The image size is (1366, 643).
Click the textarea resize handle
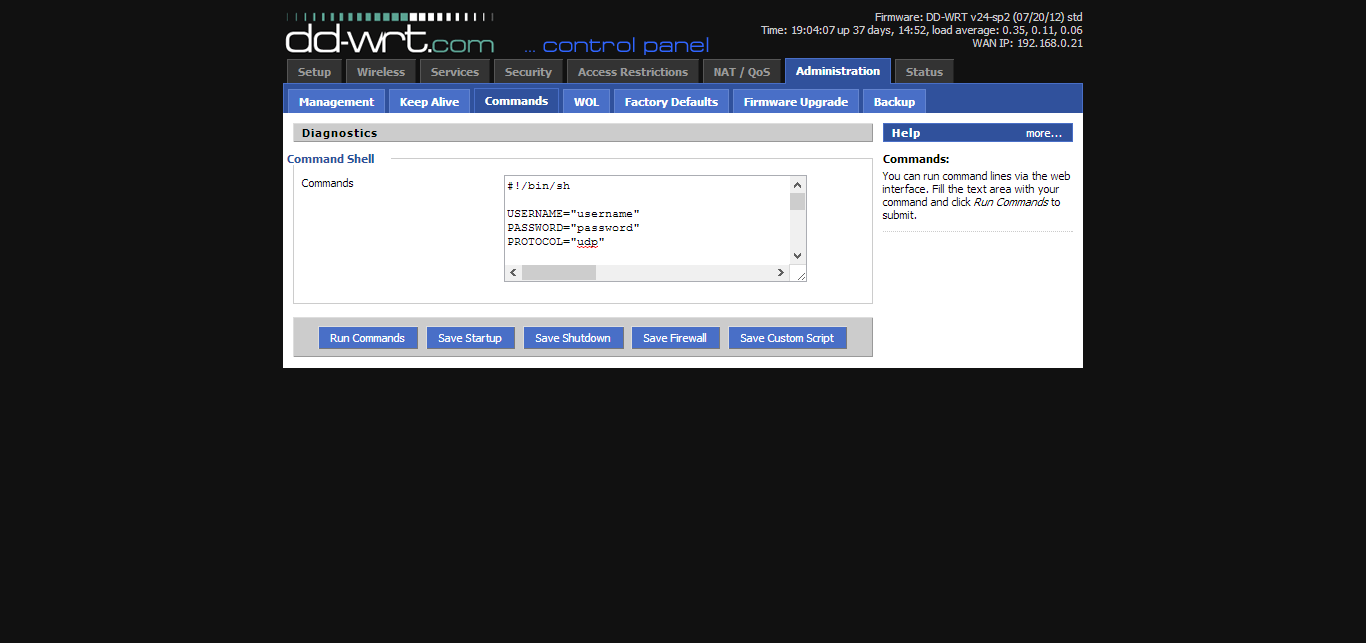tap(800, 275)
